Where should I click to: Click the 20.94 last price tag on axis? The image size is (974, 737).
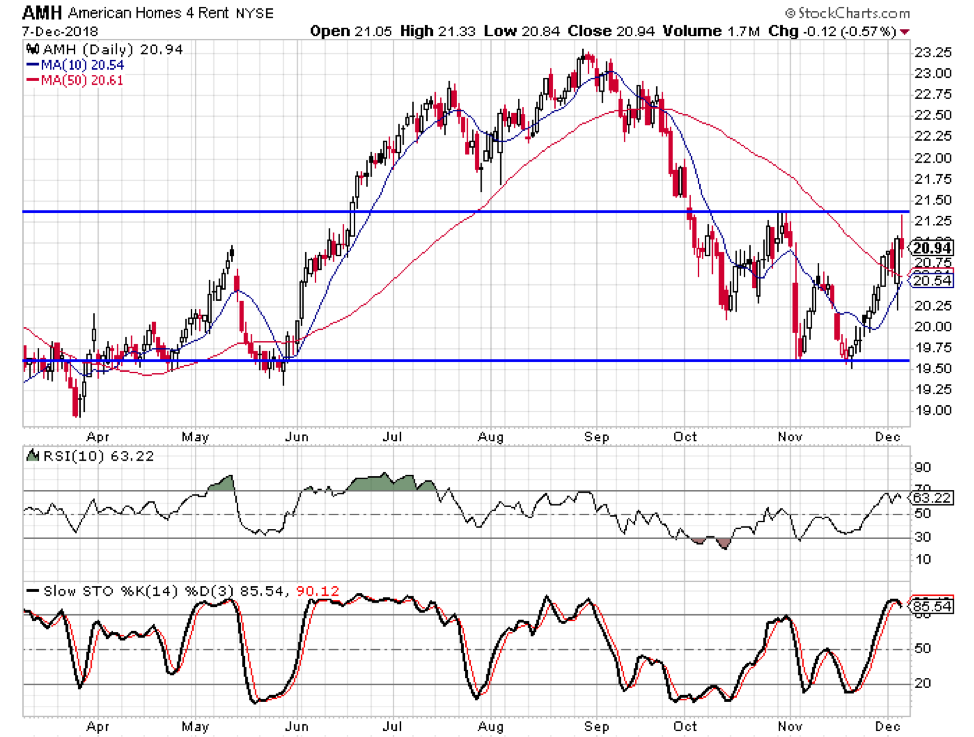pyautogui.click(x=932, y=248)
